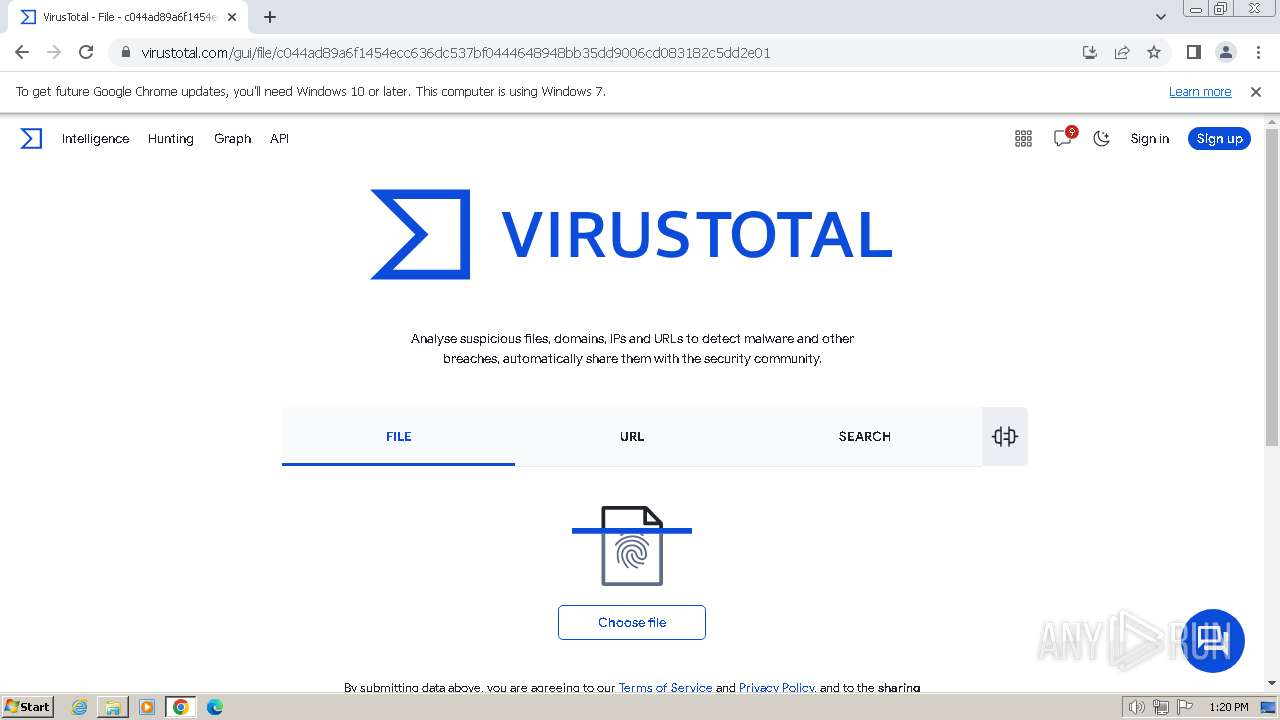
Task: Open the Intelligence menu
Action: click(x=95, y=139)
